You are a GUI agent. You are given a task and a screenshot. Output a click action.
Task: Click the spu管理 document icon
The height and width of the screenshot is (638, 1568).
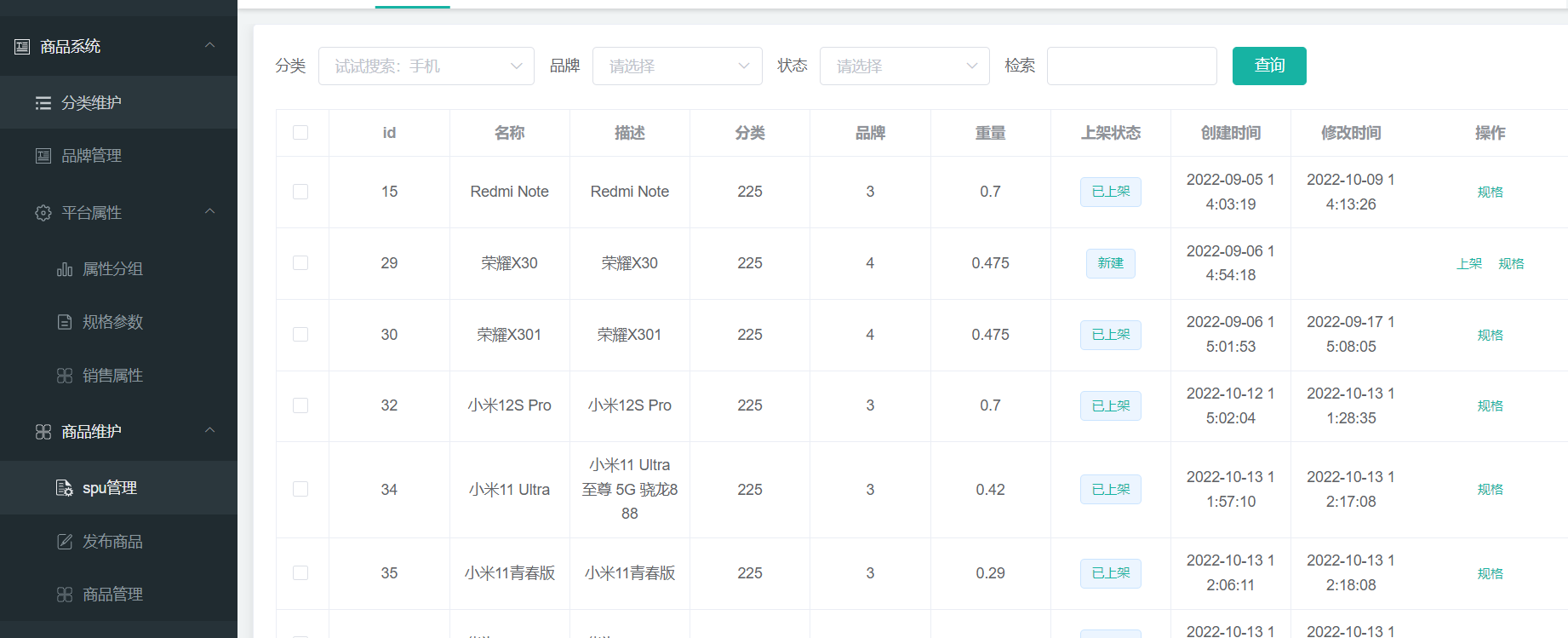[65, 488]
